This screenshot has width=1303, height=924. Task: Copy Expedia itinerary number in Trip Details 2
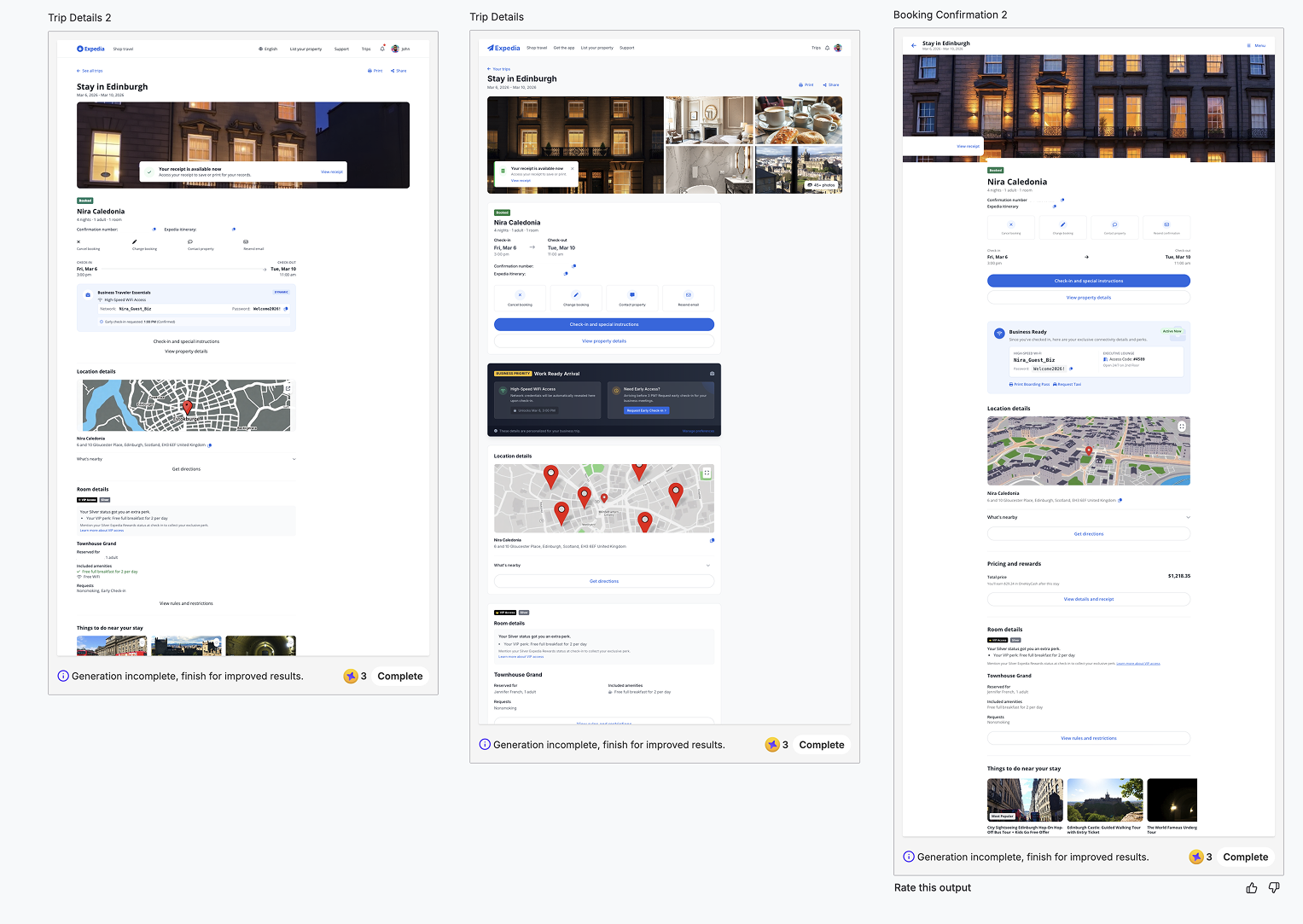(234, 229)
